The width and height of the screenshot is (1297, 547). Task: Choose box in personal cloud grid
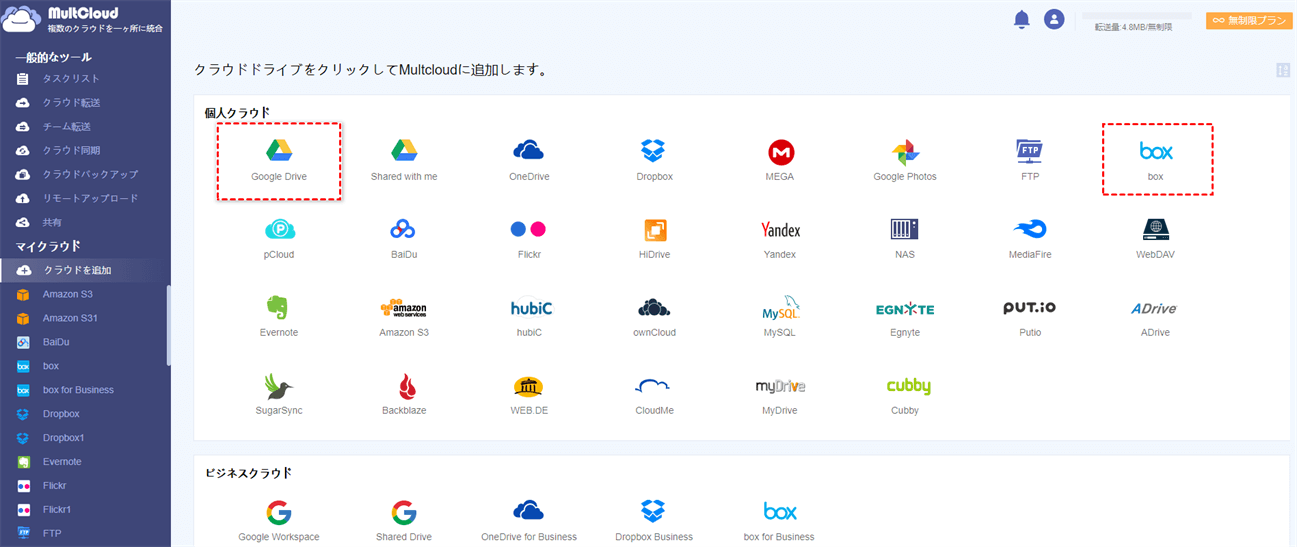[x=1156, y=161]
